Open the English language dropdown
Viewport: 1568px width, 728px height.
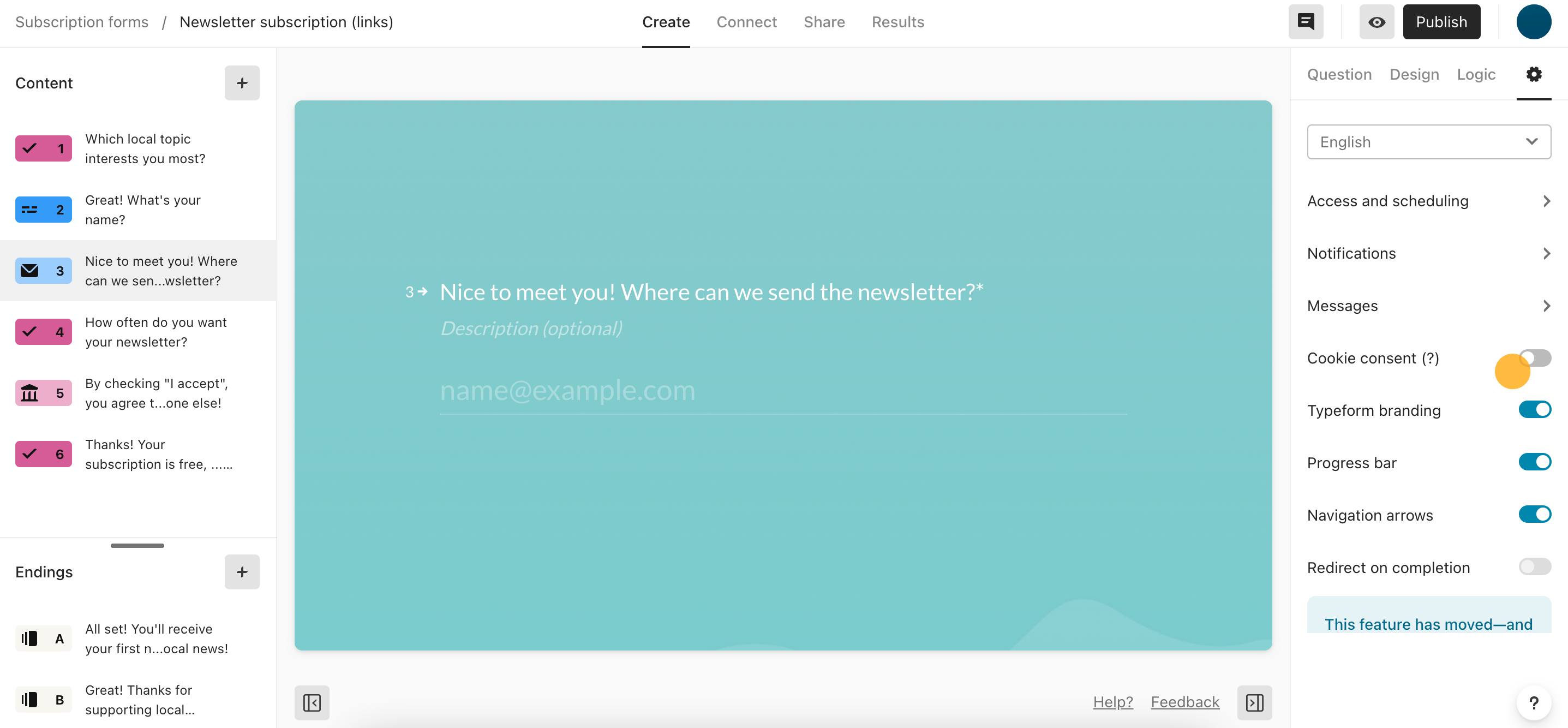pos(1429,142)
